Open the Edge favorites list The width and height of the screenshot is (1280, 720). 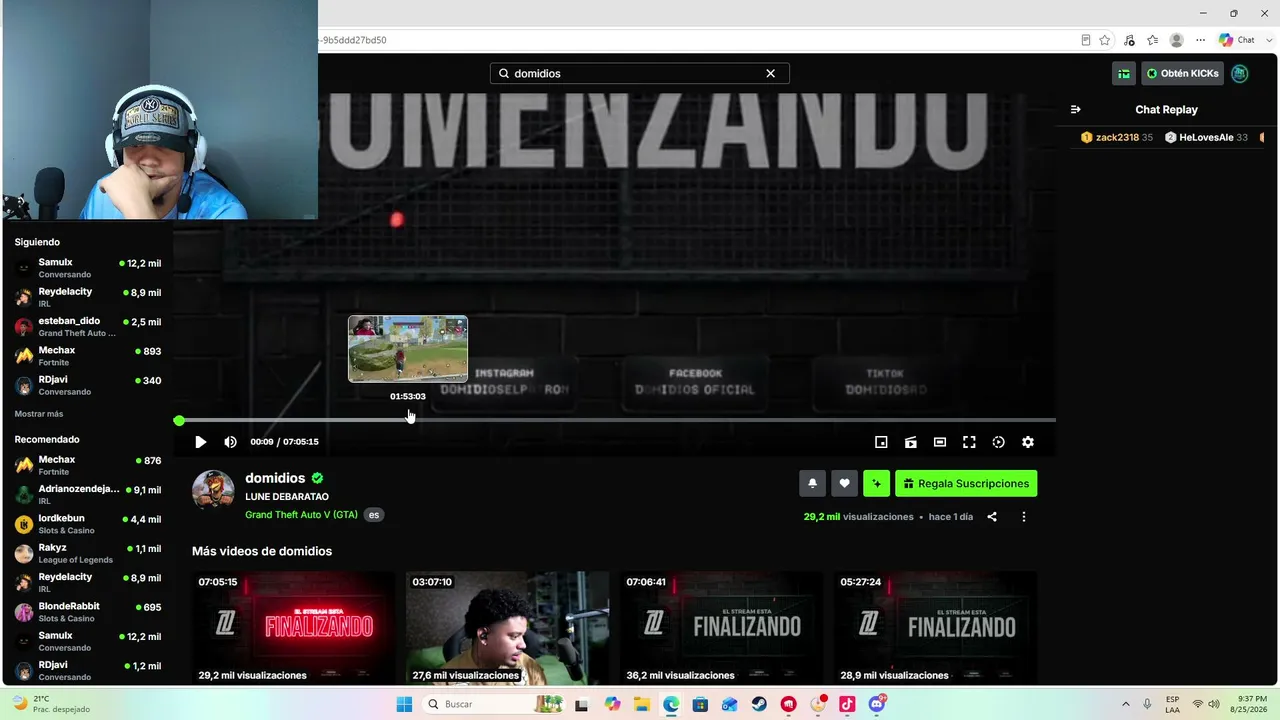pos(1153,40)
